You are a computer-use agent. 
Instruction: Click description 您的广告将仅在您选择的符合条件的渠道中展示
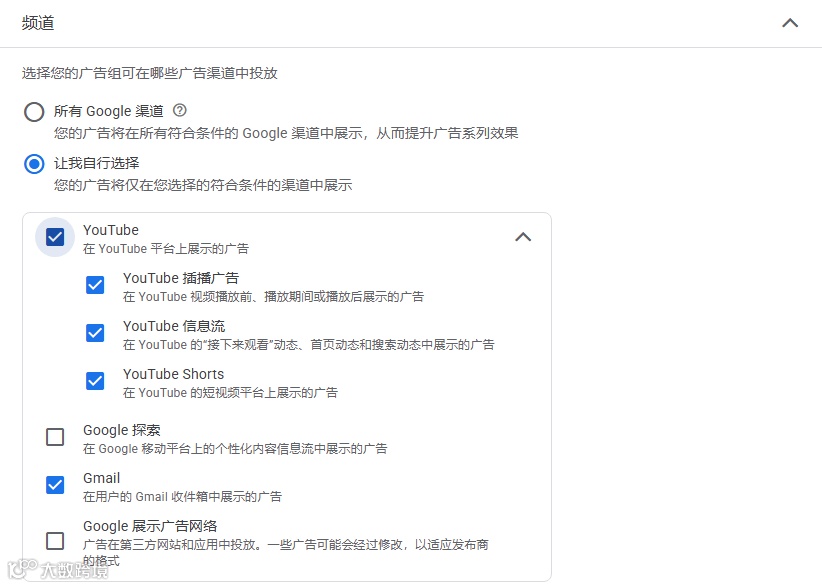click(x=203, y=185)
